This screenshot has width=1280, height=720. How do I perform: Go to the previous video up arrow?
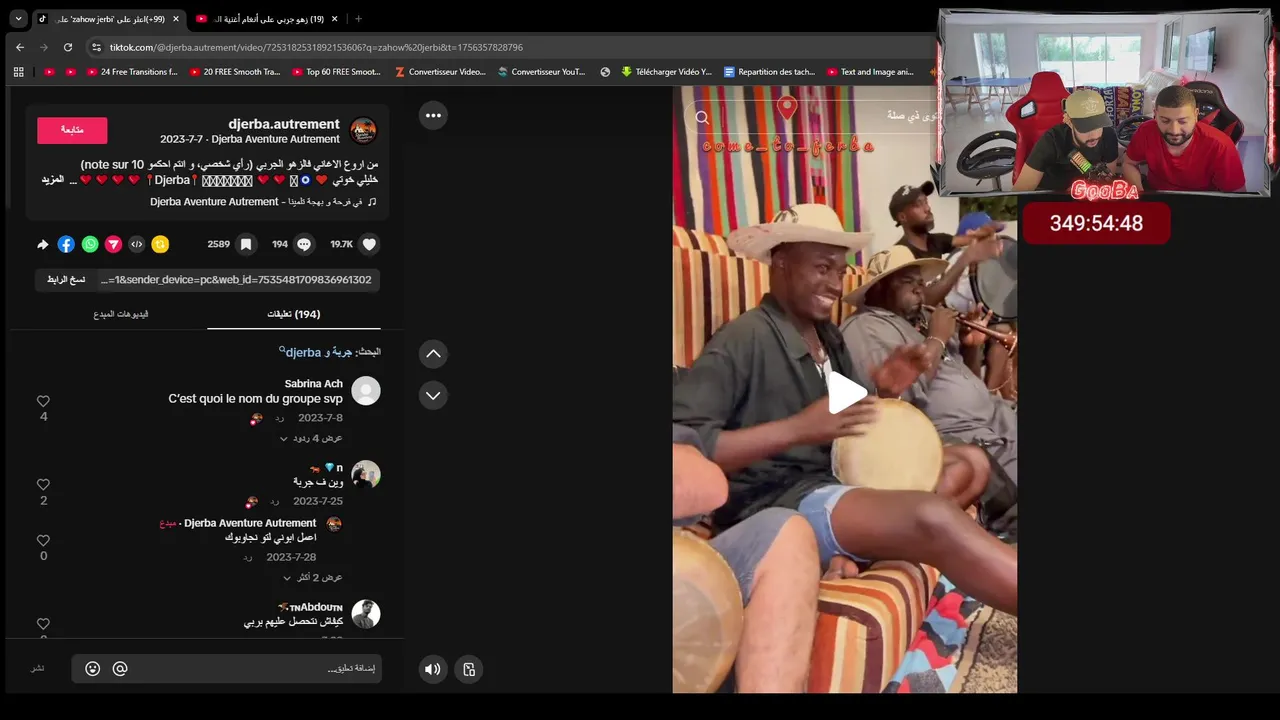(x=433, y=353)
